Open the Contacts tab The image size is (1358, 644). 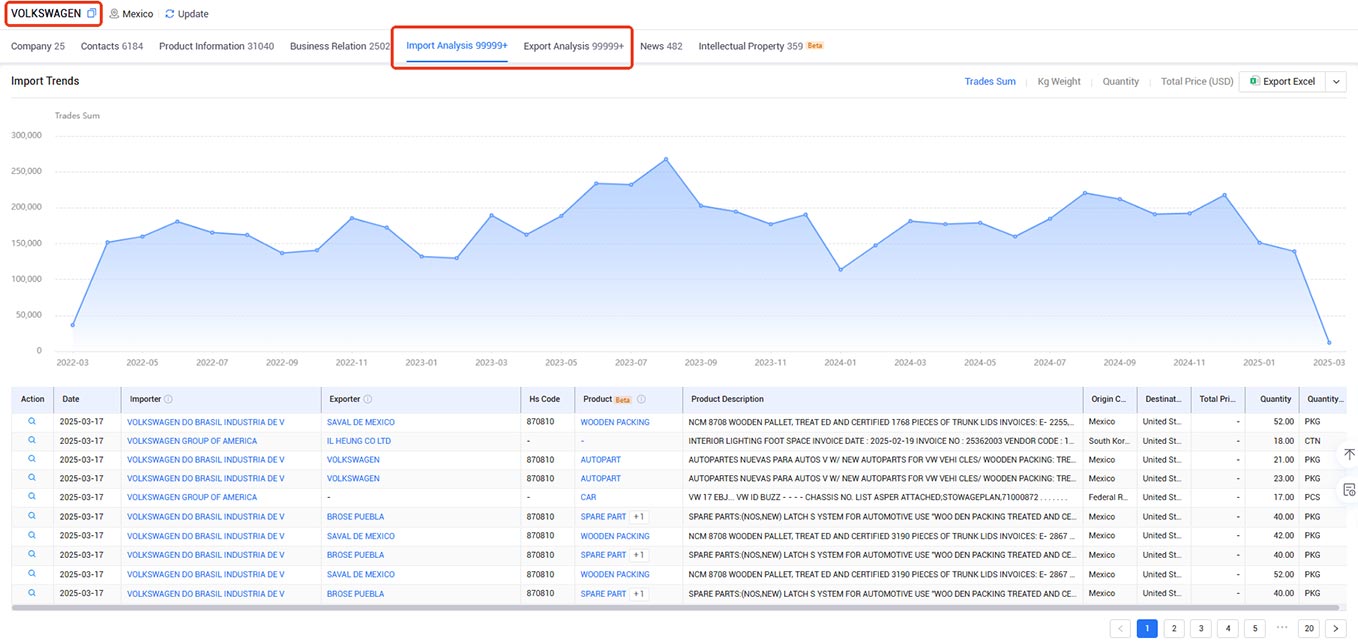tap(112, 46)
